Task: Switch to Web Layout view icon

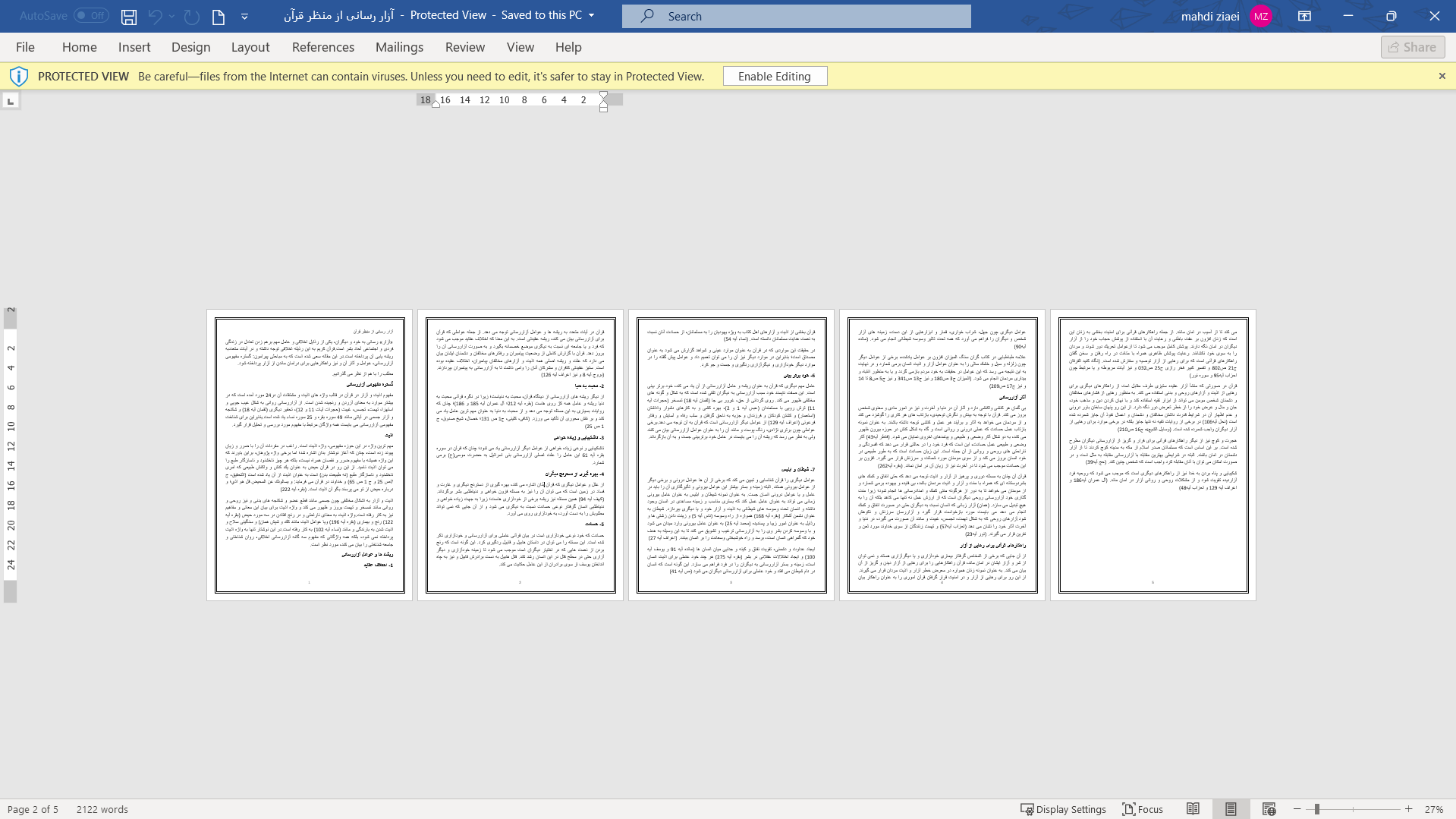Action: coord(1269,809)
